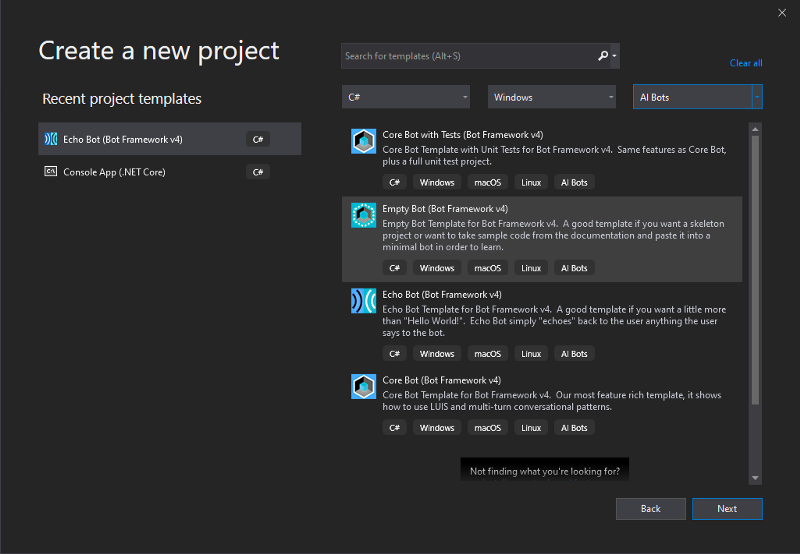Click macOS tag under Empty Bot template
Image resolution: width=800 pixels, height=554 pixels.
point(487,268)
